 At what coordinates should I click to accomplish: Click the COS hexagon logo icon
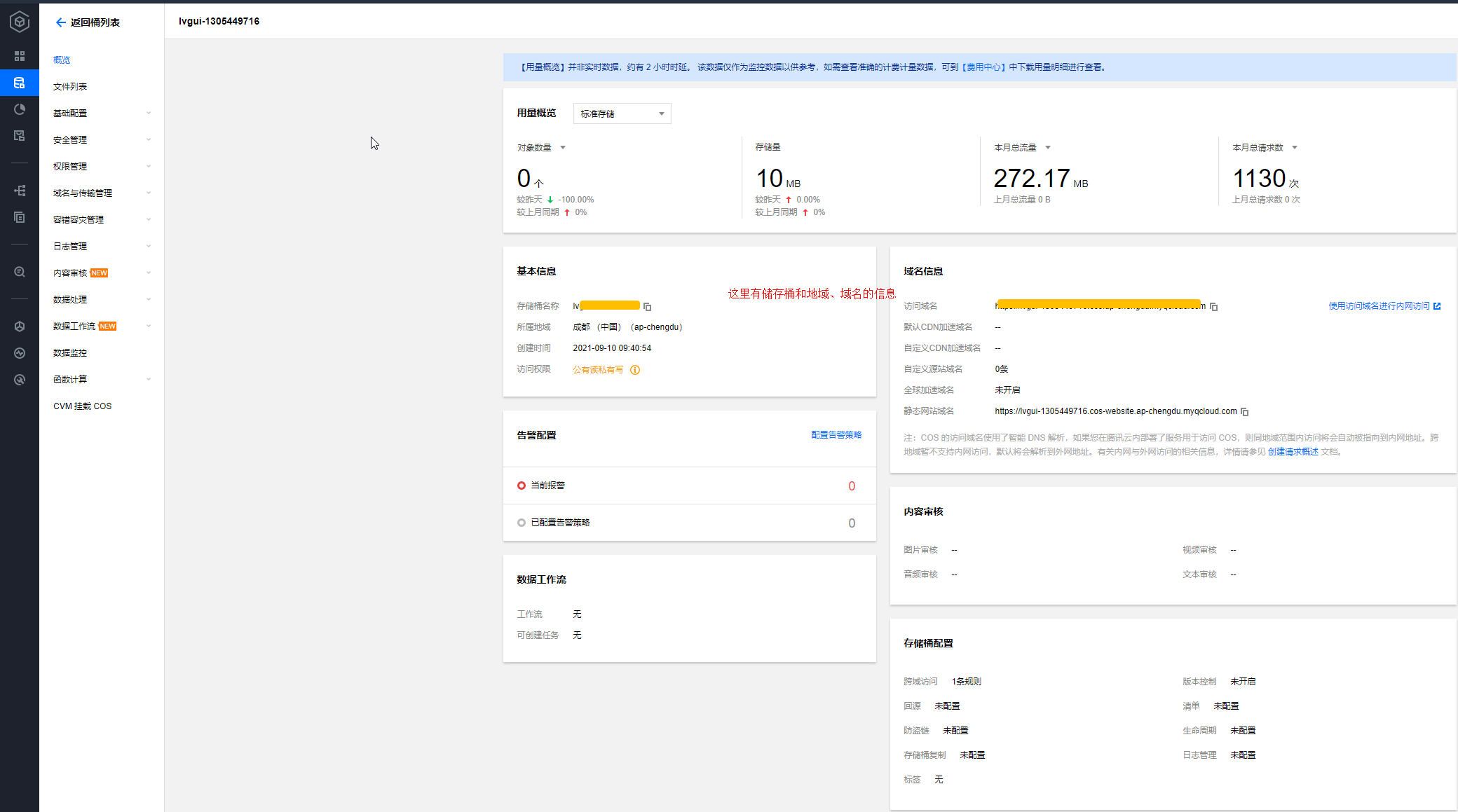click(x=20, y=22)
